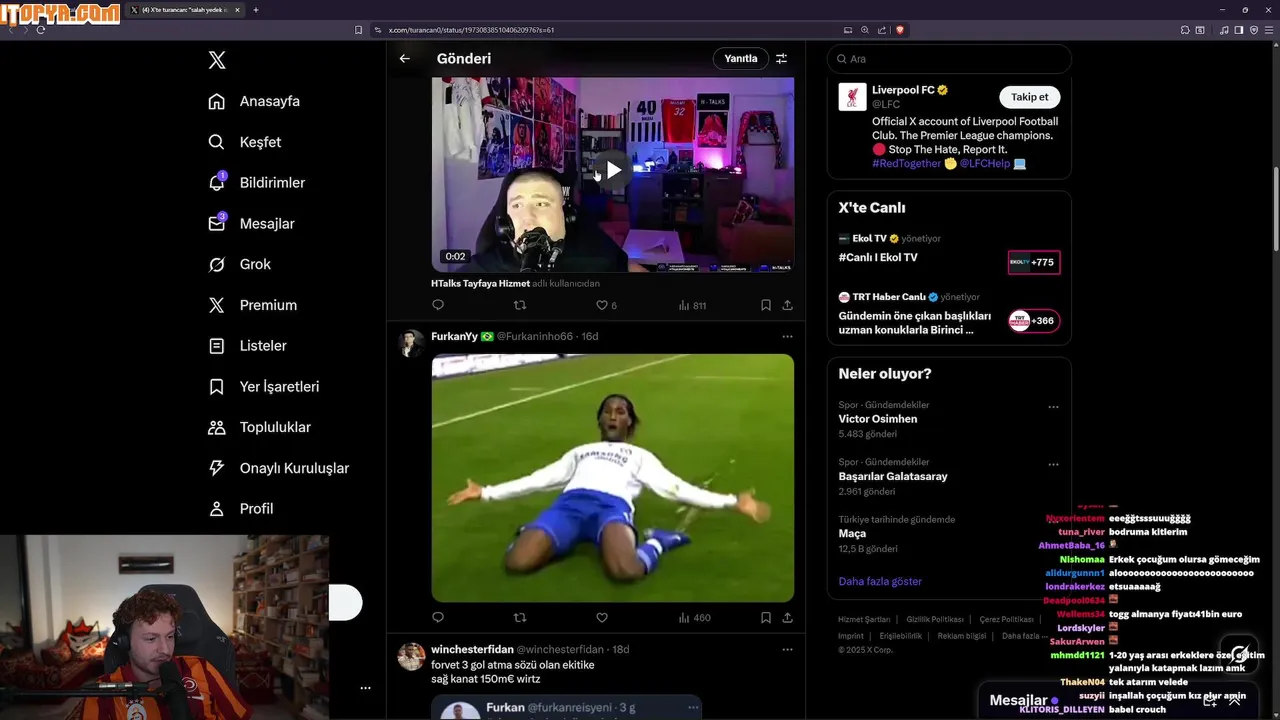The image size is (1280, 720).
Task: Open Mesajlar in the left sidebar
Action: coord(251,224)
